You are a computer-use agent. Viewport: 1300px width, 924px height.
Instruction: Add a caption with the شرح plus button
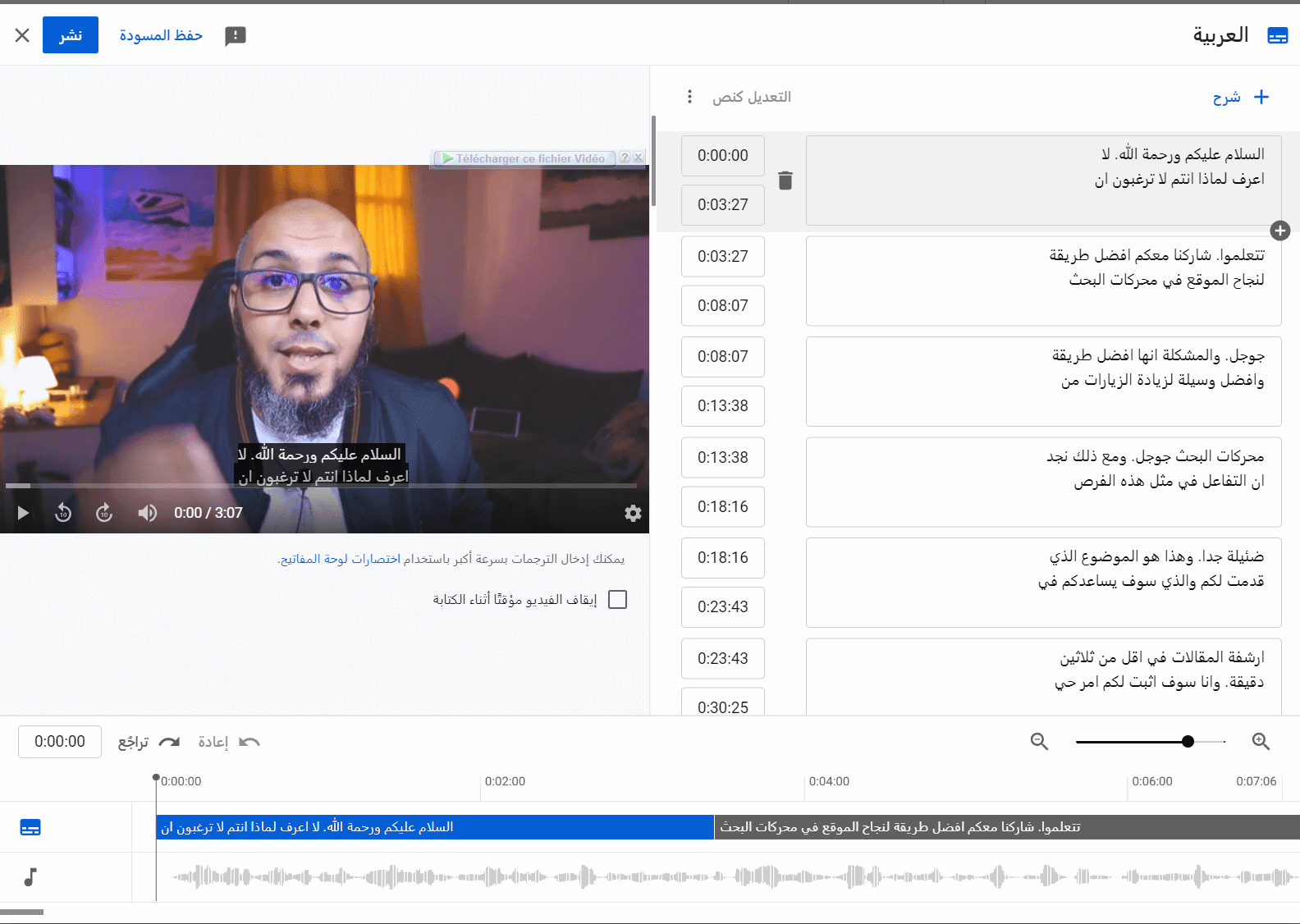click(1241, 97)
